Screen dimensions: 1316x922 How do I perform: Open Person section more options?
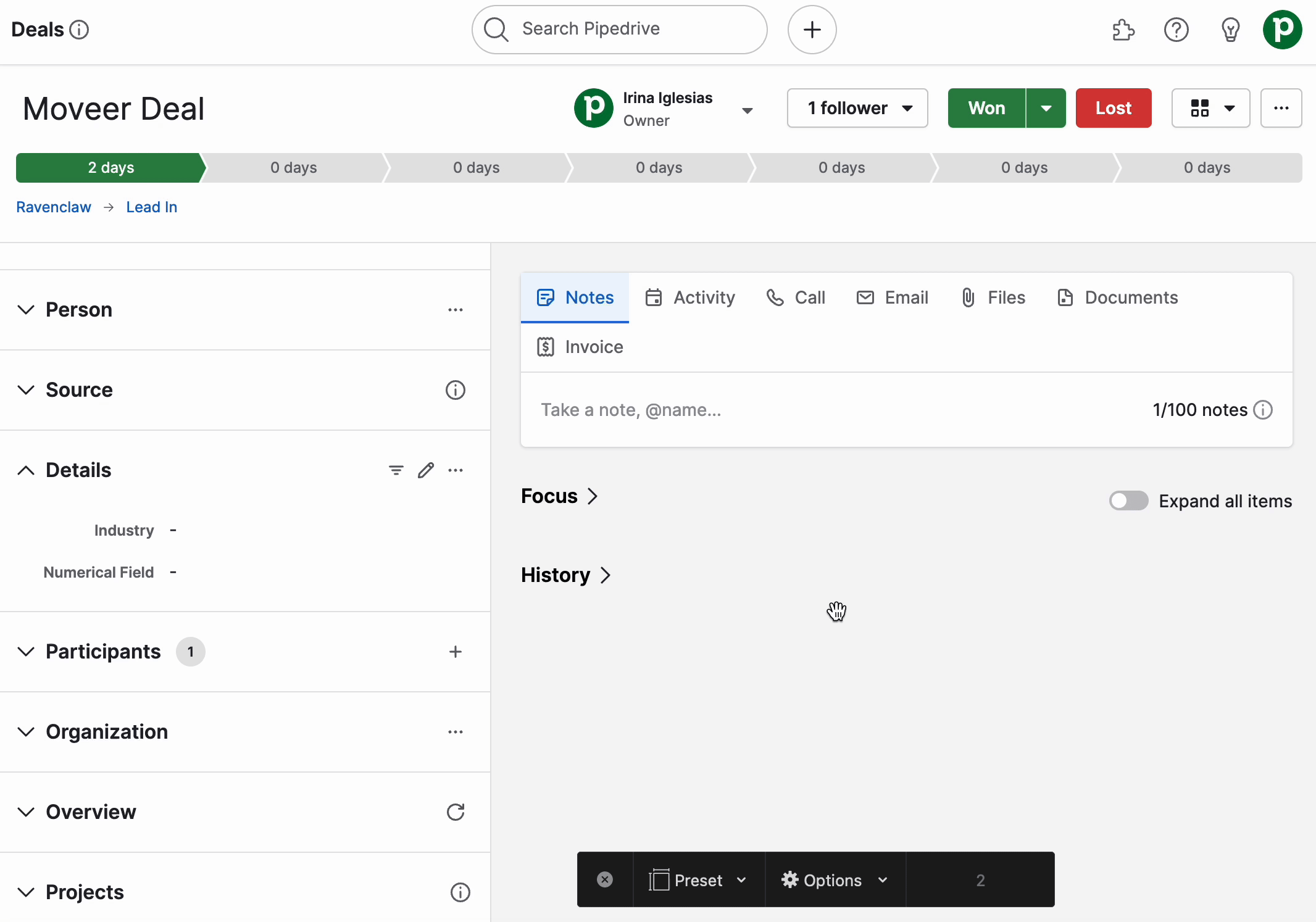point(456,310)
